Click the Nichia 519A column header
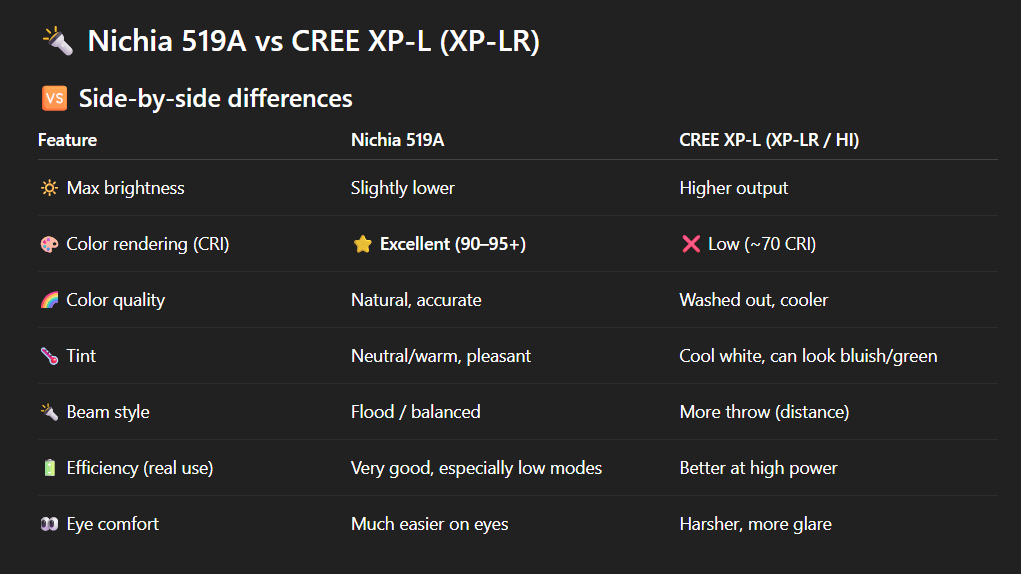The image size is (1021, 574). [x=397, y=140]
